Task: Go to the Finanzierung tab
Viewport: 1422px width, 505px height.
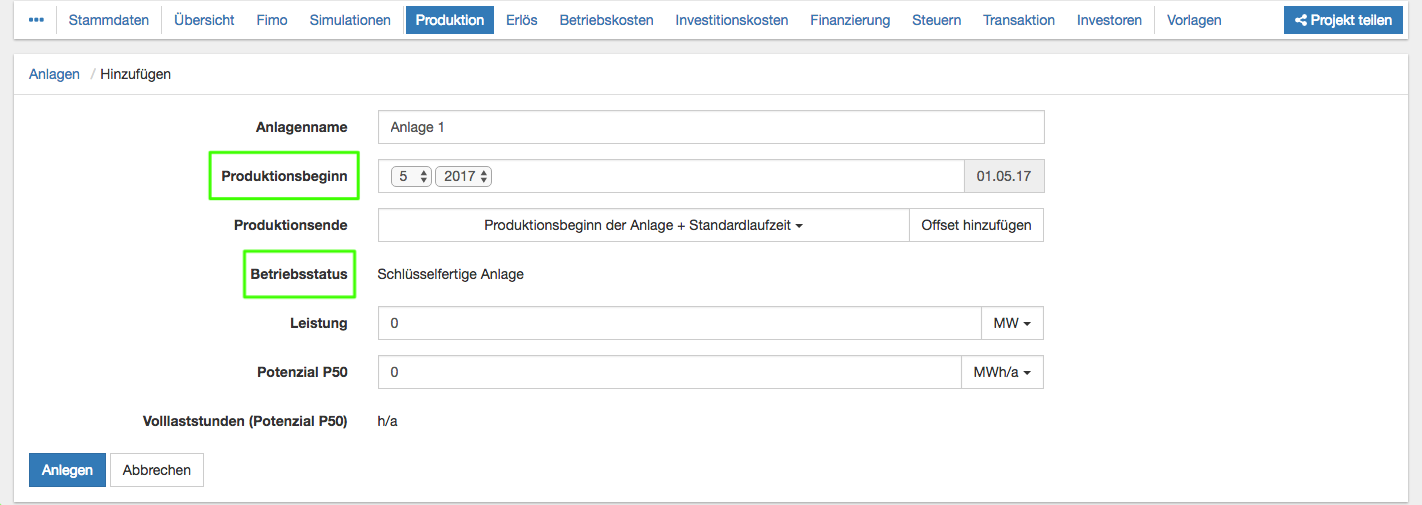Action: point(850,20)
